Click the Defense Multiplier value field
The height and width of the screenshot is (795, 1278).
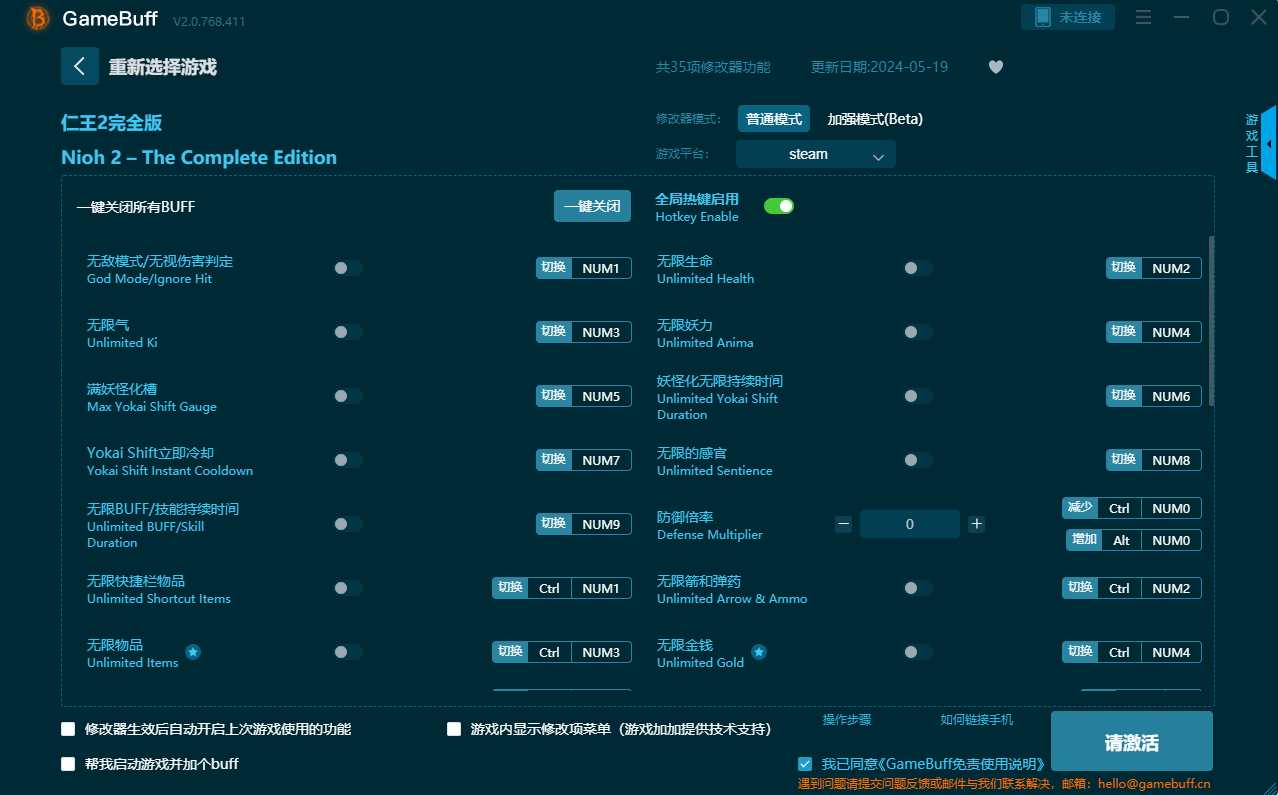[x=910, y=524]
